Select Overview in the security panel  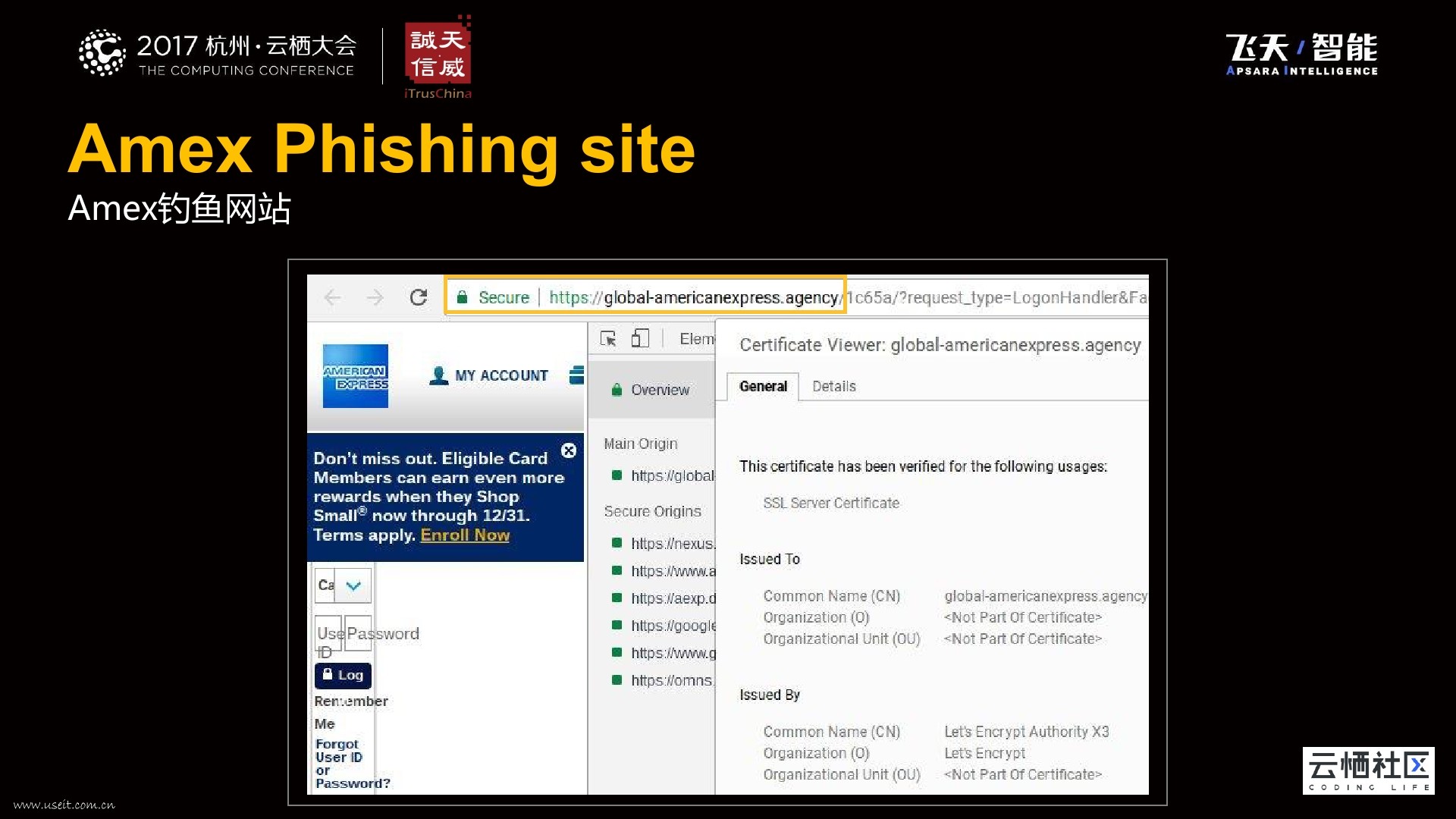651,390
